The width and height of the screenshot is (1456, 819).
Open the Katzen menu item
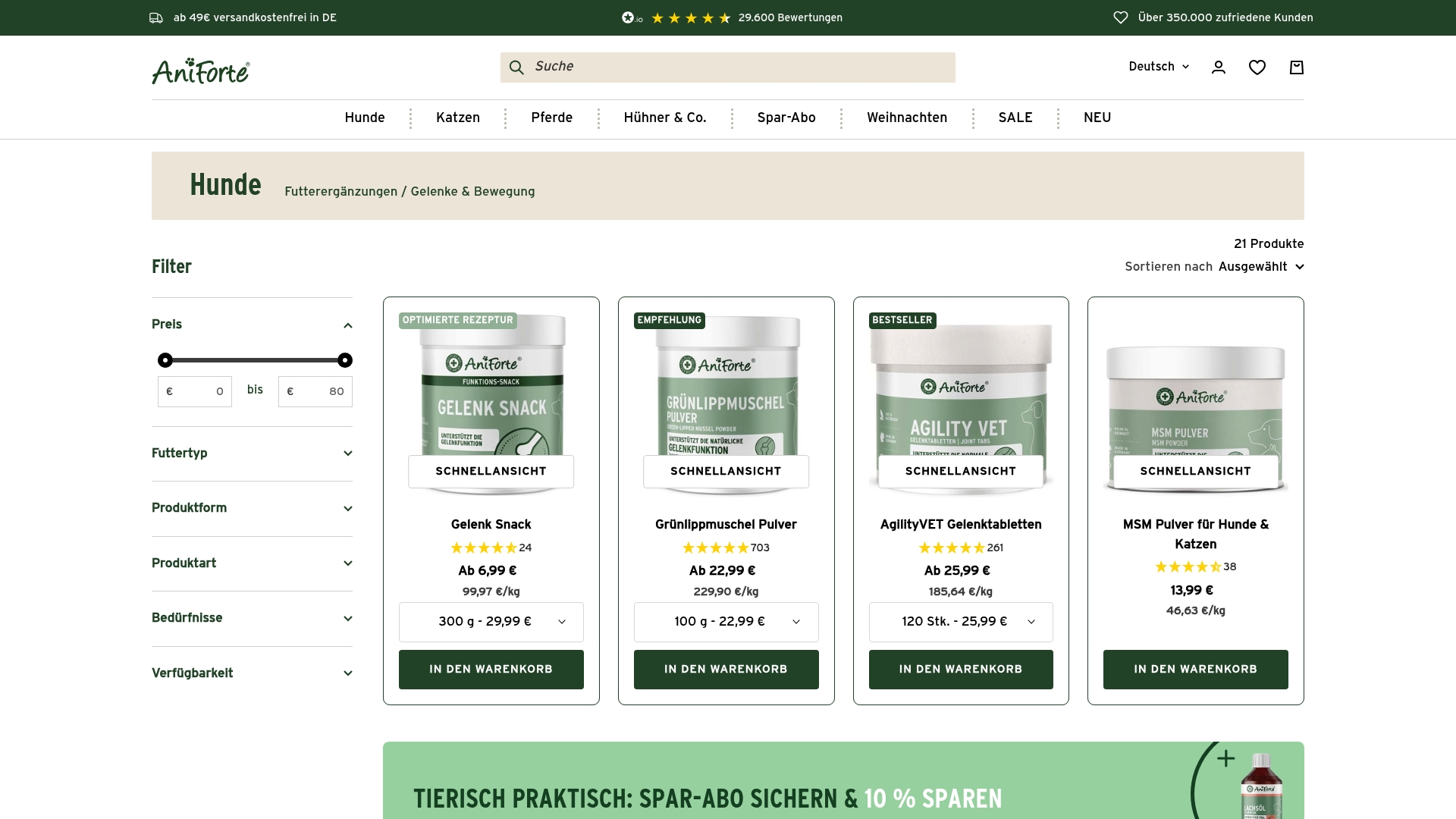(x=457, y=118)
